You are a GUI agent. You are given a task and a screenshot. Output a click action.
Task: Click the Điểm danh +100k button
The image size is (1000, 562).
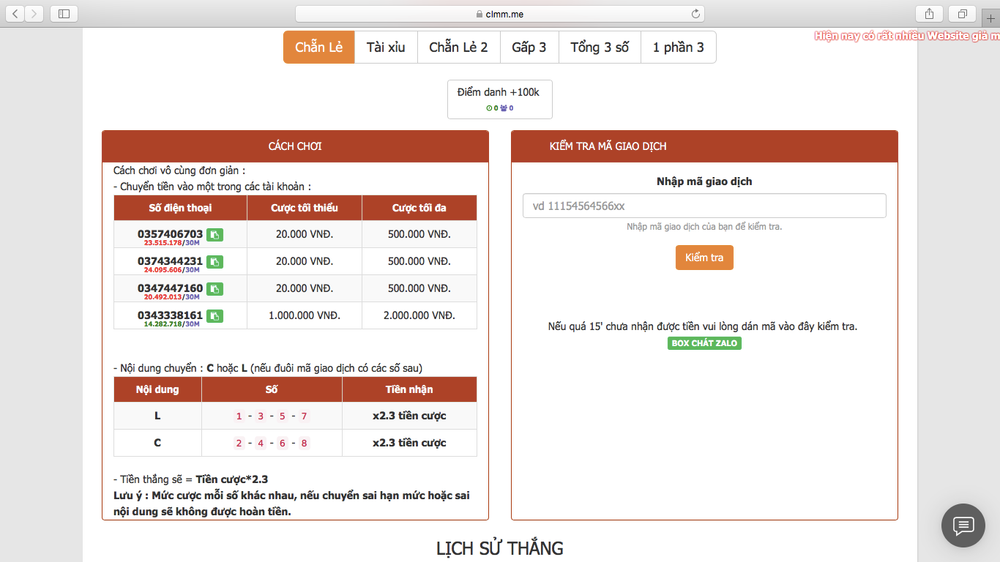click(x=499, y=98)
